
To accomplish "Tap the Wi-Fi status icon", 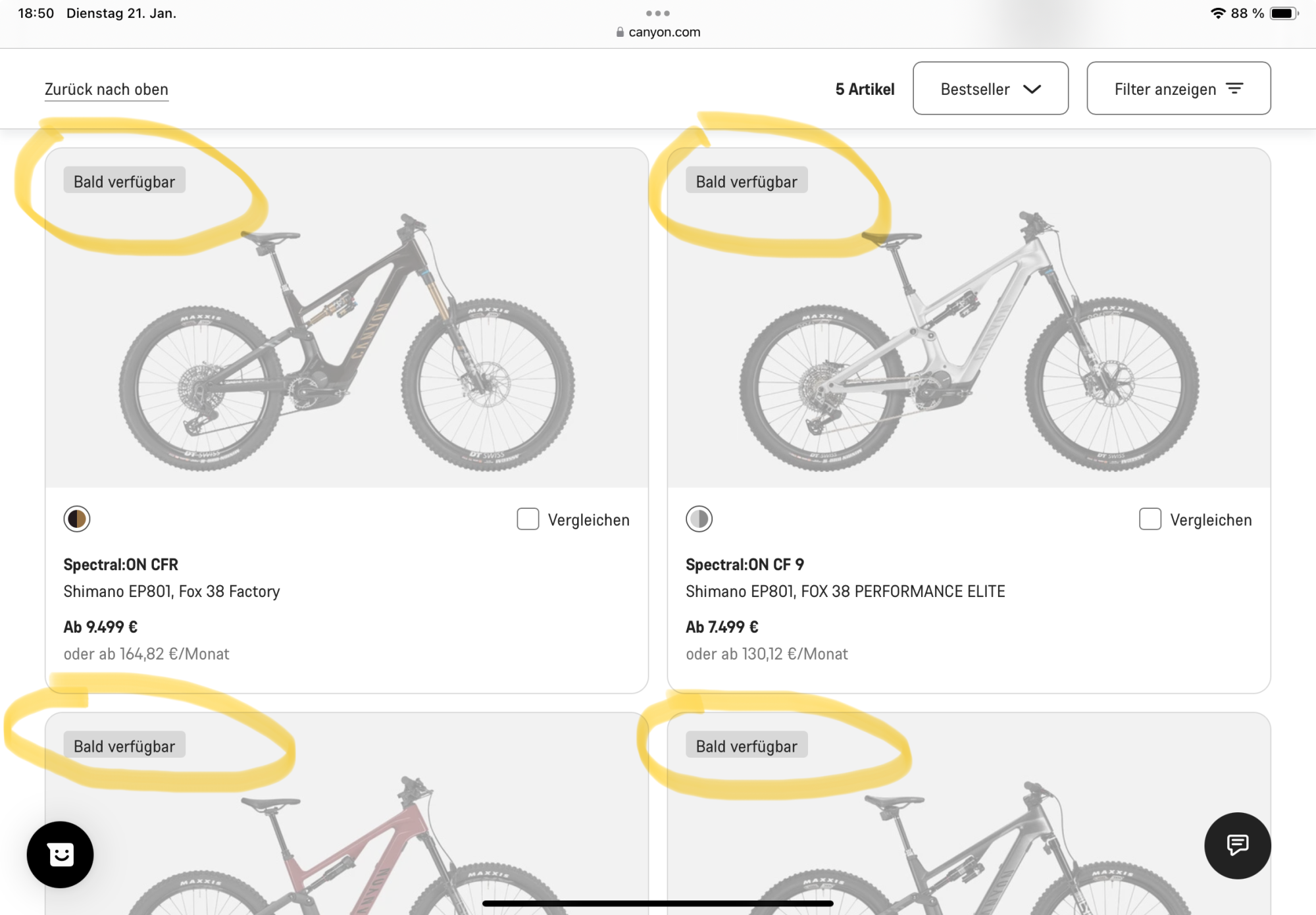I will (x=1218, y=13).
